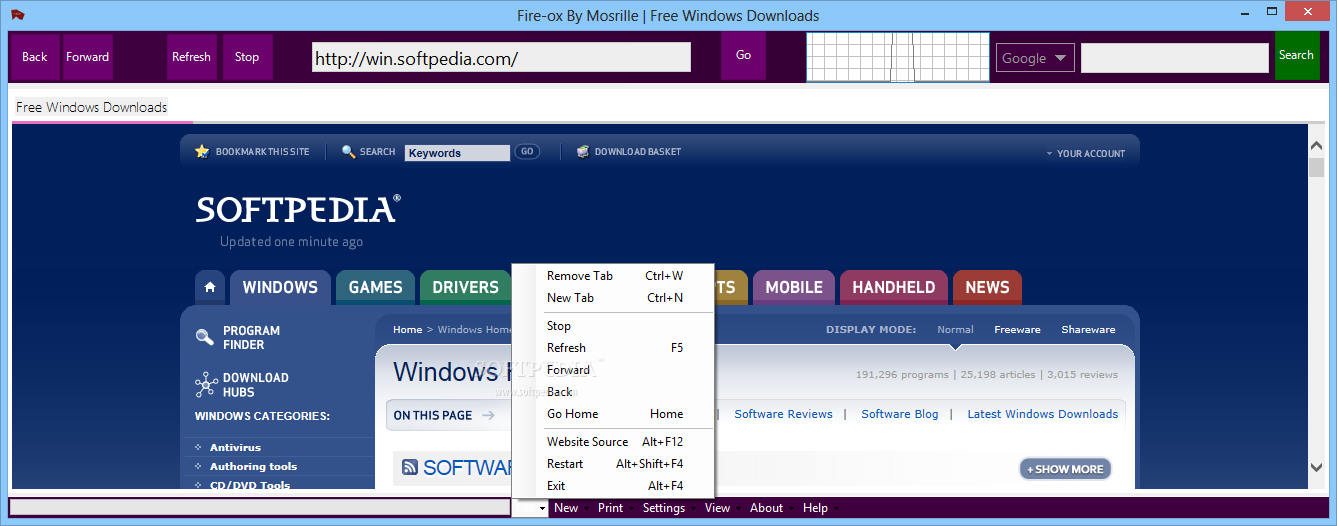Open the New menu in bottom bar
The height and width of the screenshot is (526, 1337).
click(x=566, y=508)
